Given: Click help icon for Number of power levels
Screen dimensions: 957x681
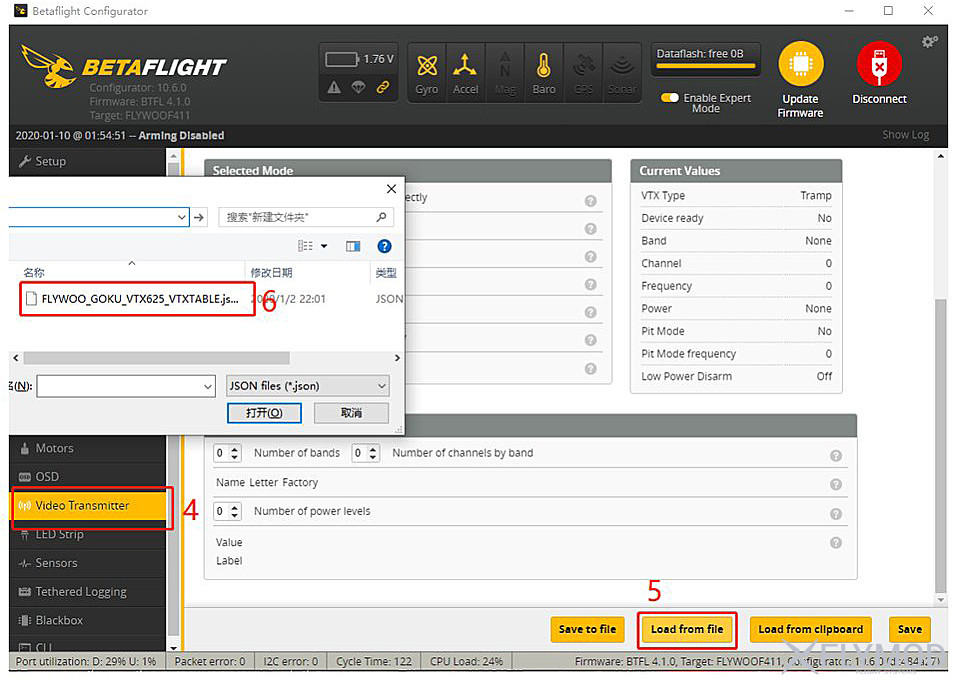Looking at the screenshot, I should 836,514.
